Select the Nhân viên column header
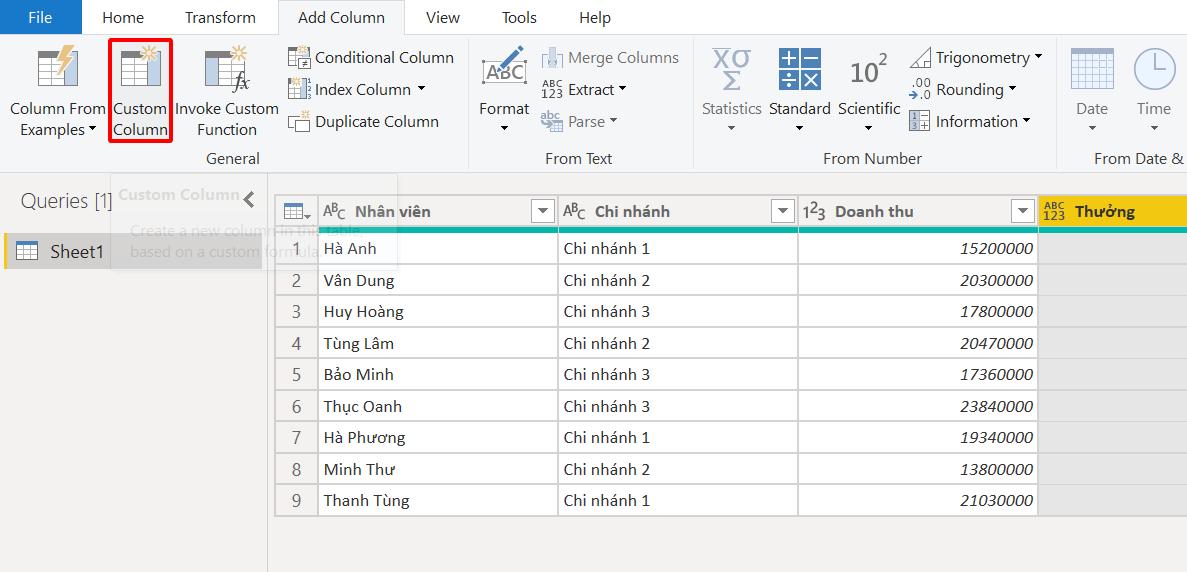The width and height of the screenshot is (1187, 572). pyautogui.click(x=438, y=212)
